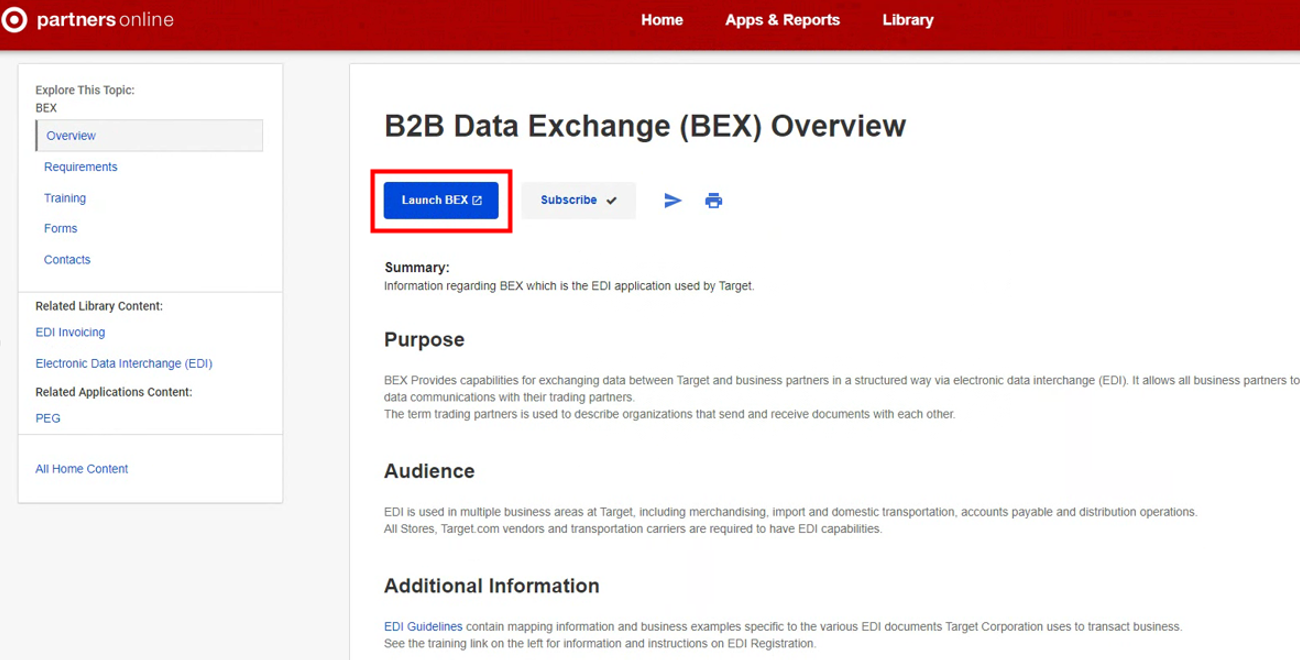Open the Forms page
This screenshot has height=660, width=1300.
[x=60, y=228]
